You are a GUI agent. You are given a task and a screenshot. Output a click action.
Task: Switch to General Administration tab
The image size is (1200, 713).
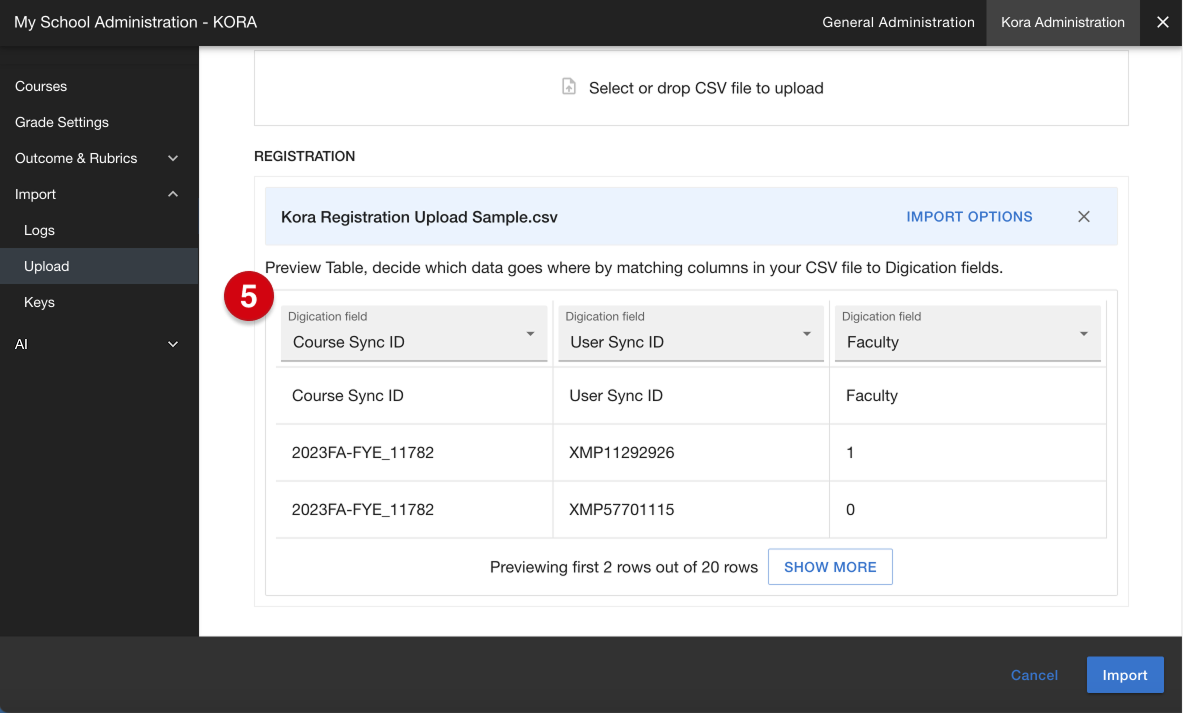(898, 22)
